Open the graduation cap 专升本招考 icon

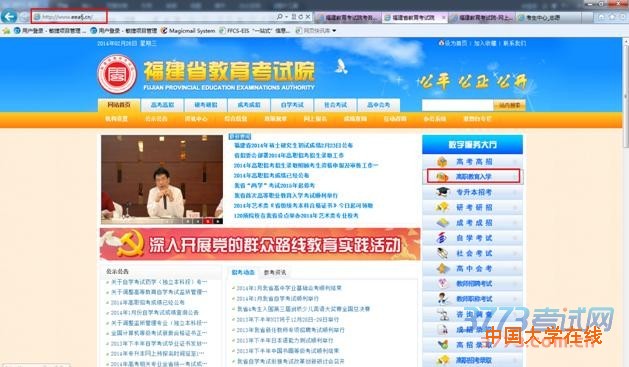442,192
